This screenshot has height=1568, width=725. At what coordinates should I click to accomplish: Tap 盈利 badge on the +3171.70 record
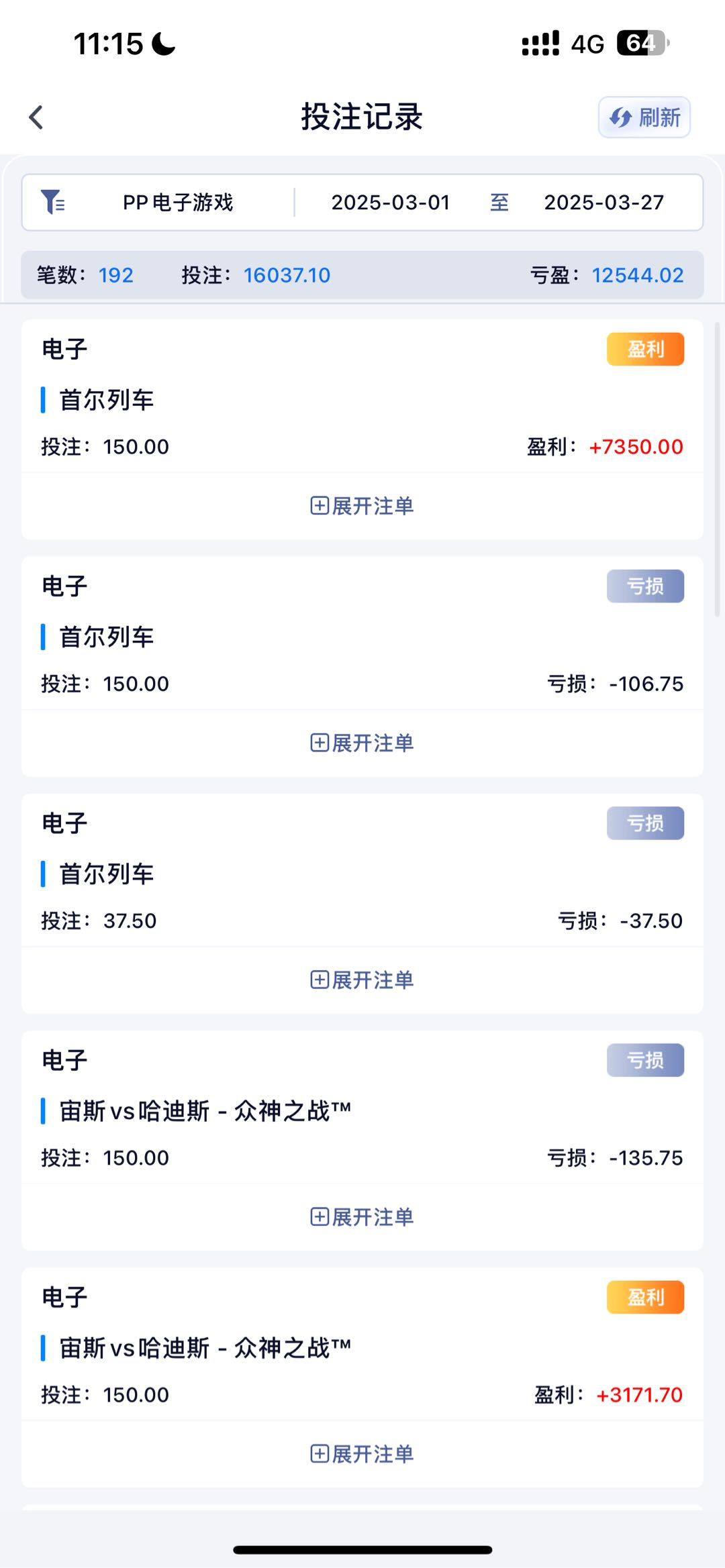pos(645,1297)
